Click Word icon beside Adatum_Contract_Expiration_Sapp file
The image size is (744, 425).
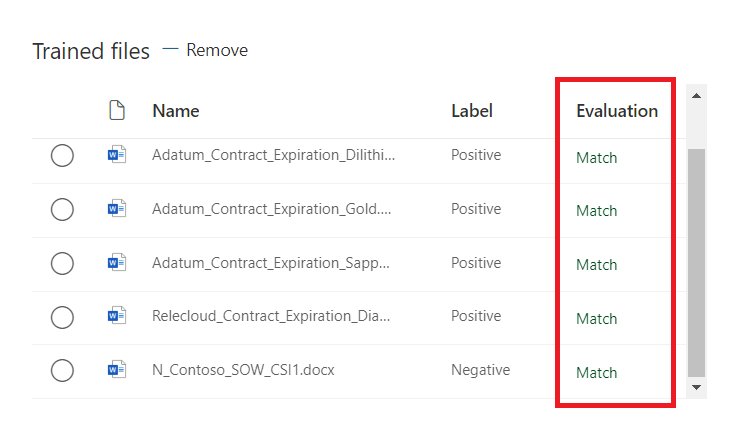click(117, 263)
